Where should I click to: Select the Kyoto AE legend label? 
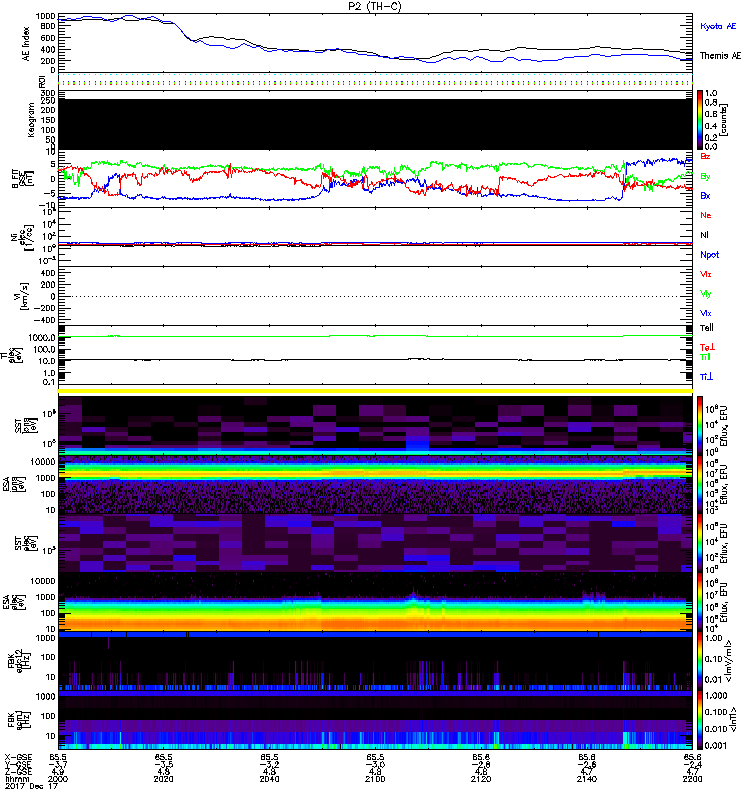718,26
